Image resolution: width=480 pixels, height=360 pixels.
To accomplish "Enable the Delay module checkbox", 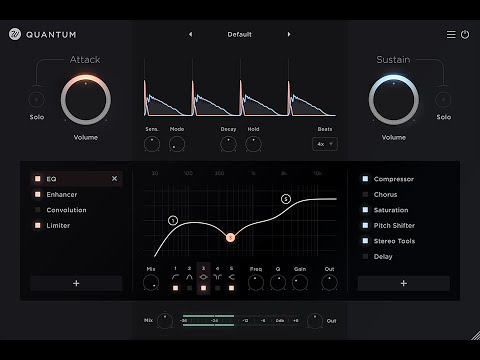I will (x=365, y=256).
